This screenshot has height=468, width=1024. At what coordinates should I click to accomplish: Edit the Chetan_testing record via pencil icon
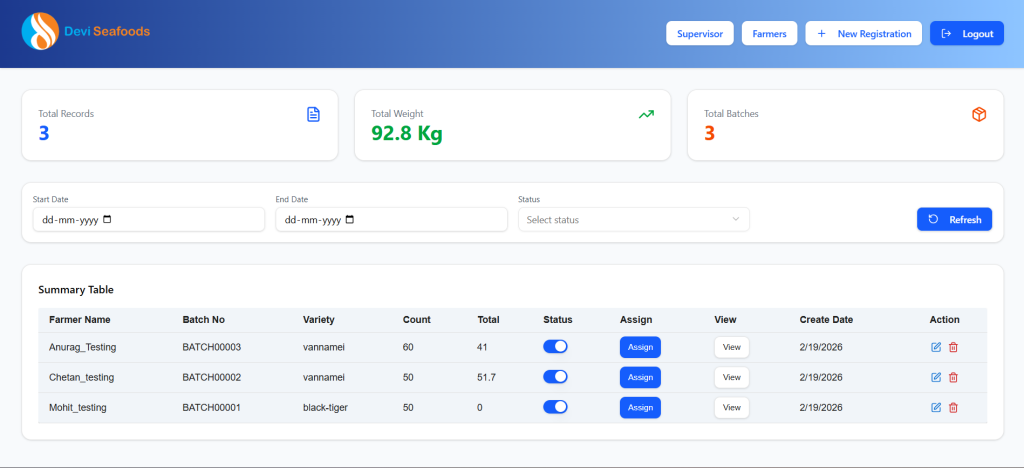(936, 377)
